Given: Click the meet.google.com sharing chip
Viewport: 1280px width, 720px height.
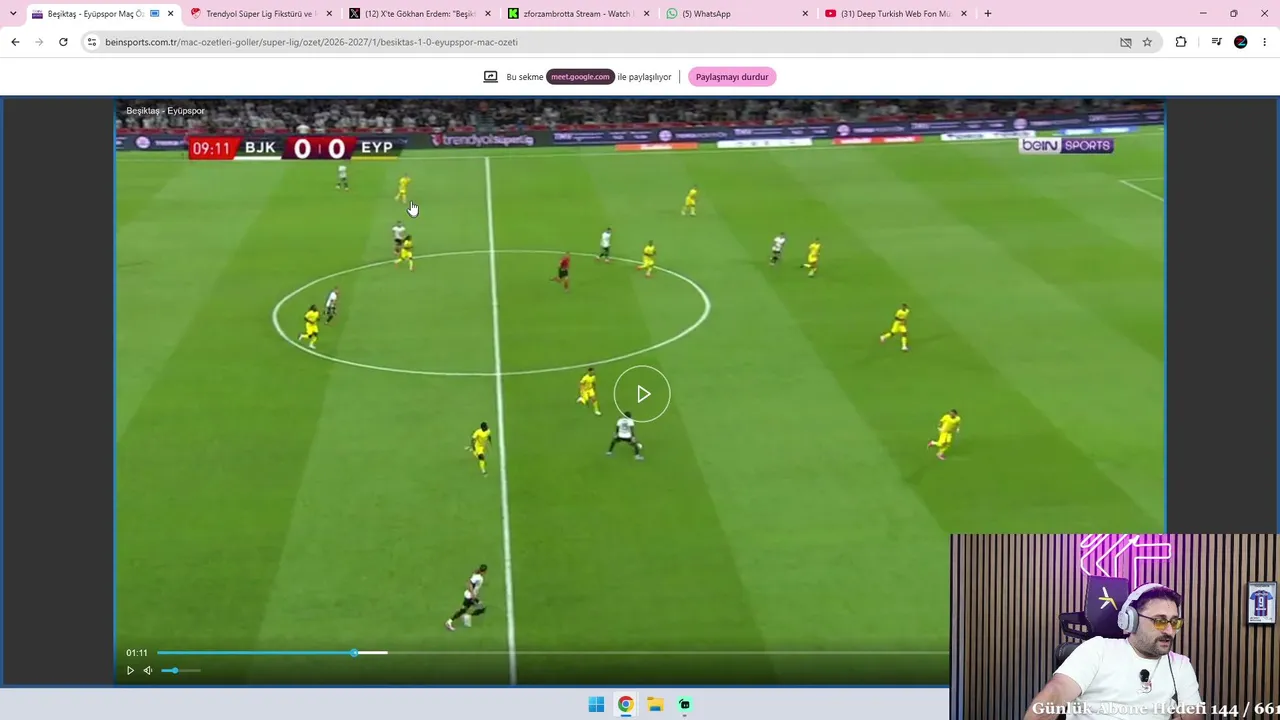Looking at the screenshot, I should [580, 77].
